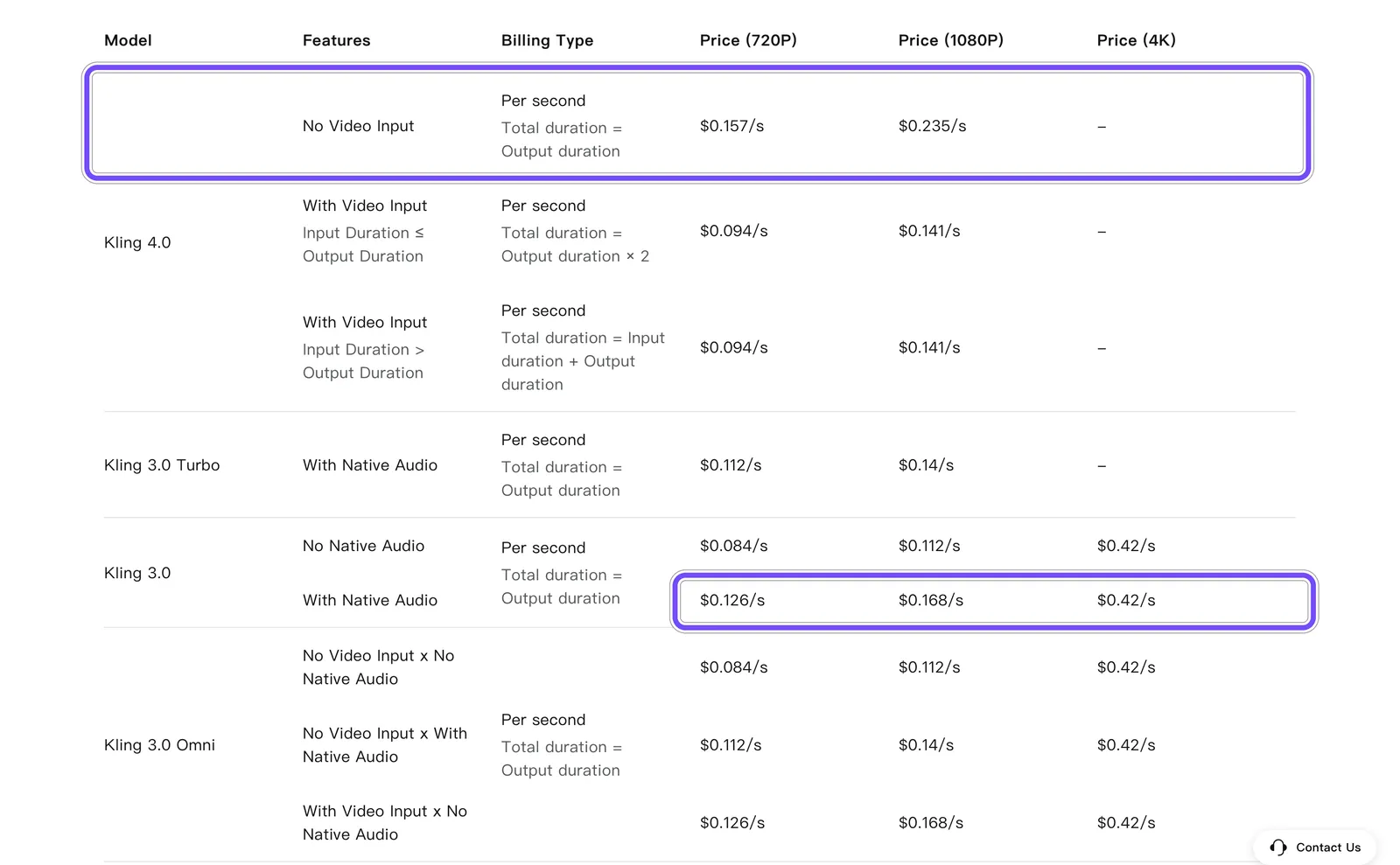The image size is (1400, 865).
Task: Click Kling 3.0 Turbo 'With Native Audio' feature
Action: (370, 465)
